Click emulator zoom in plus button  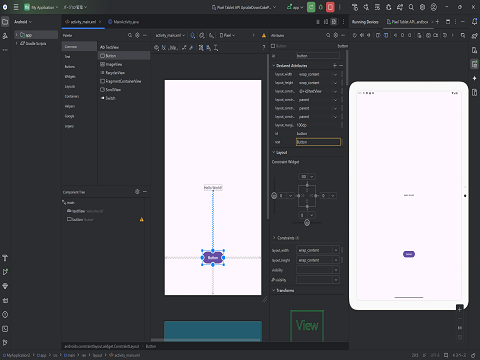[460, 310]
